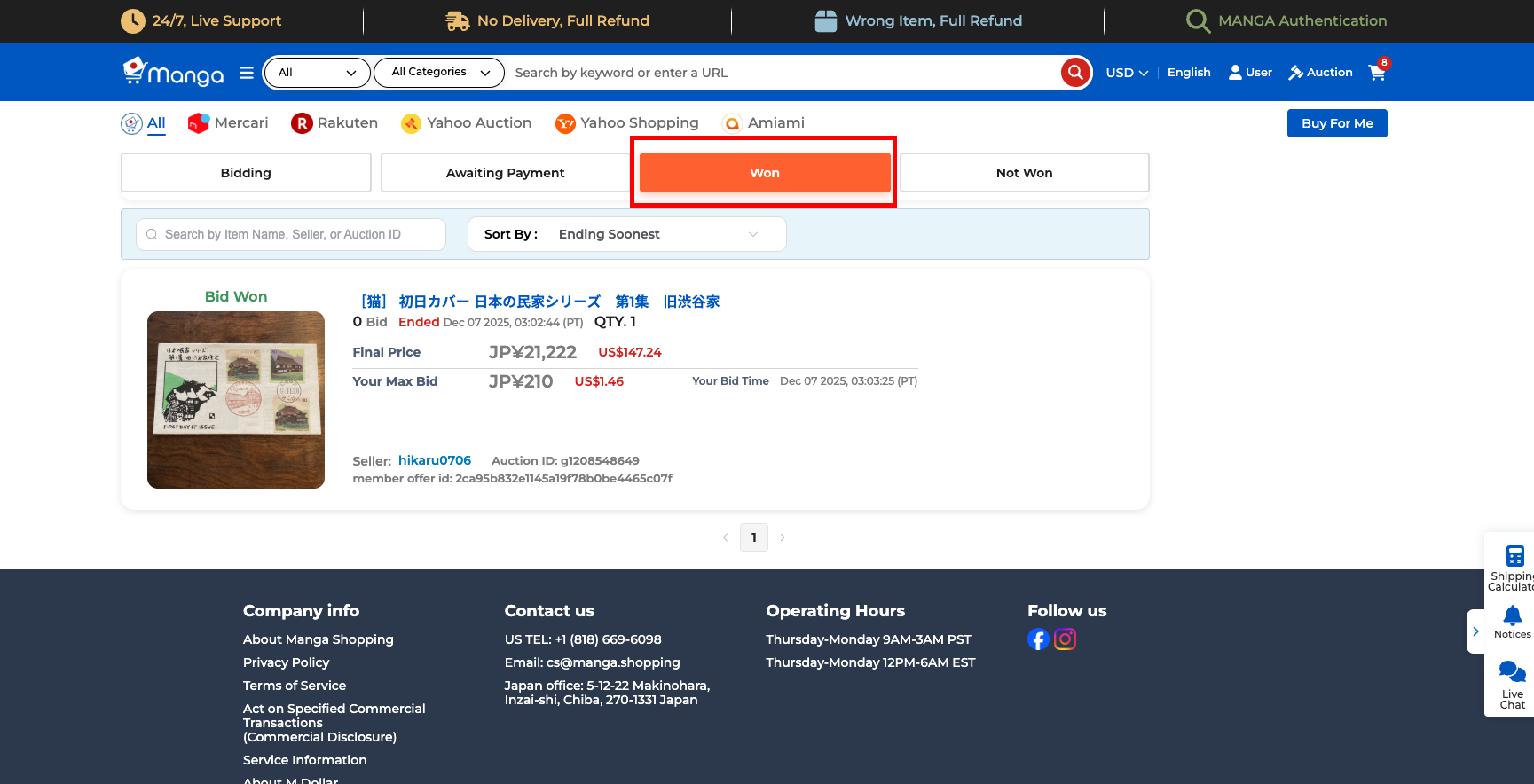This screenshot has width=1534, height=784.
Task: Open the hamburger menu next to logo
Action: point(247,73)
